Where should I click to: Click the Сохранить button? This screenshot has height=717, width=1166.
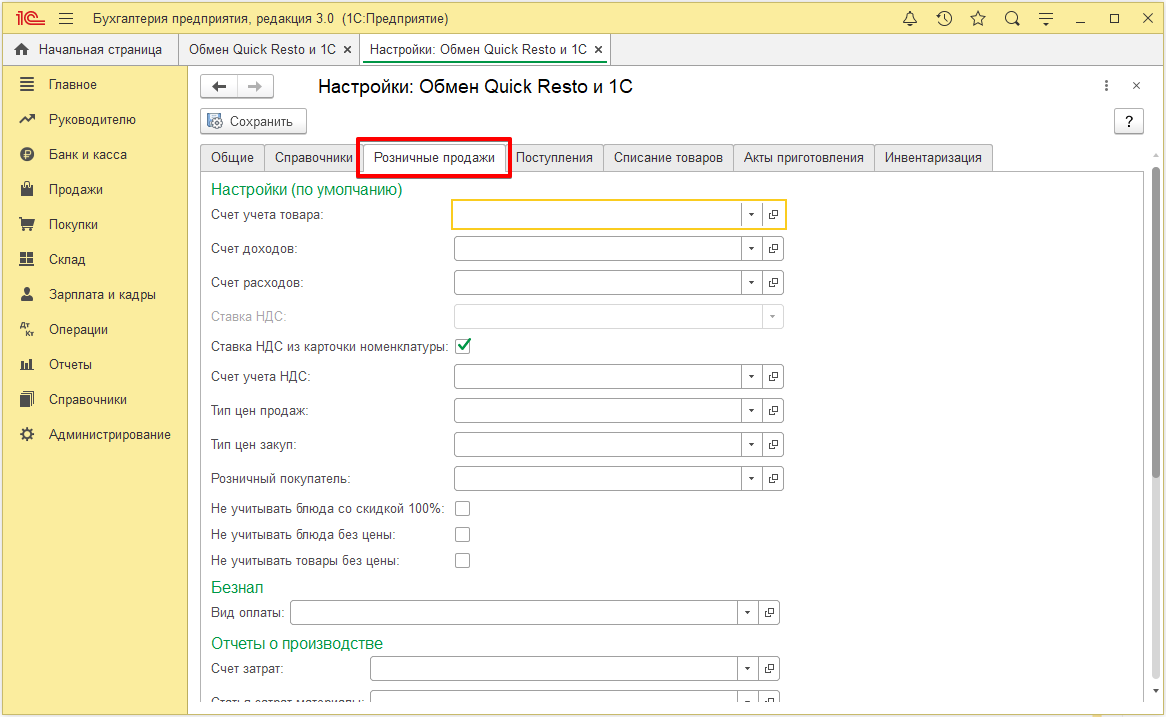pos(253,121)
